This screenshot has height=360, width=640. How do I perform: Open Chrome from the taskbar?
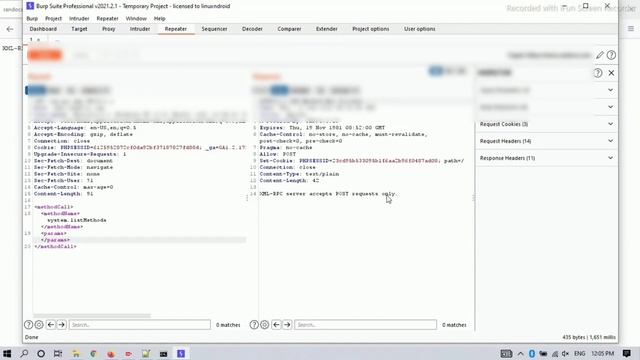coord(93,353)
